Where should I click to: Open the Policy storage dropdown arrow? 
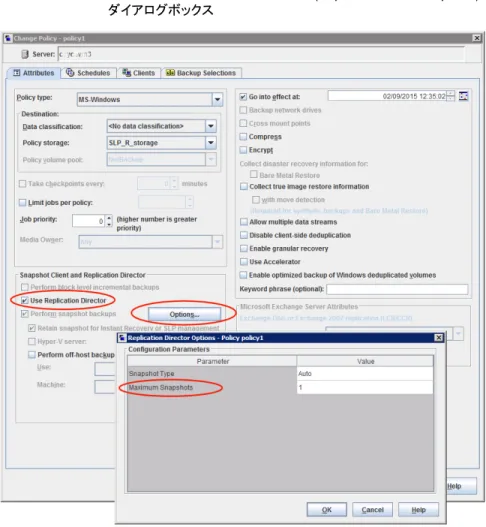pos(211,143)
